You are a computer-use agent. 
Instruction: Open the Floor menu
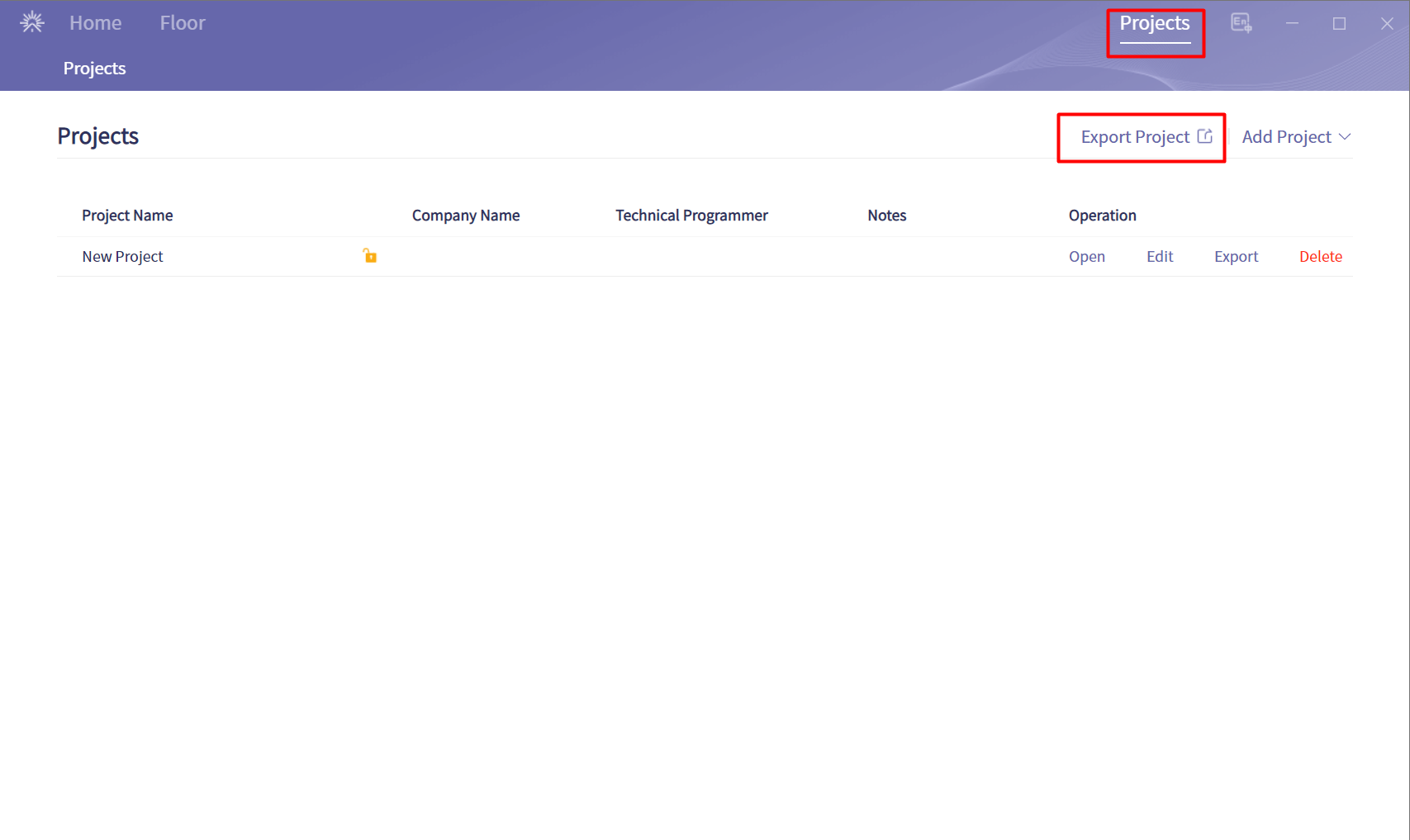tap(183, 23)
